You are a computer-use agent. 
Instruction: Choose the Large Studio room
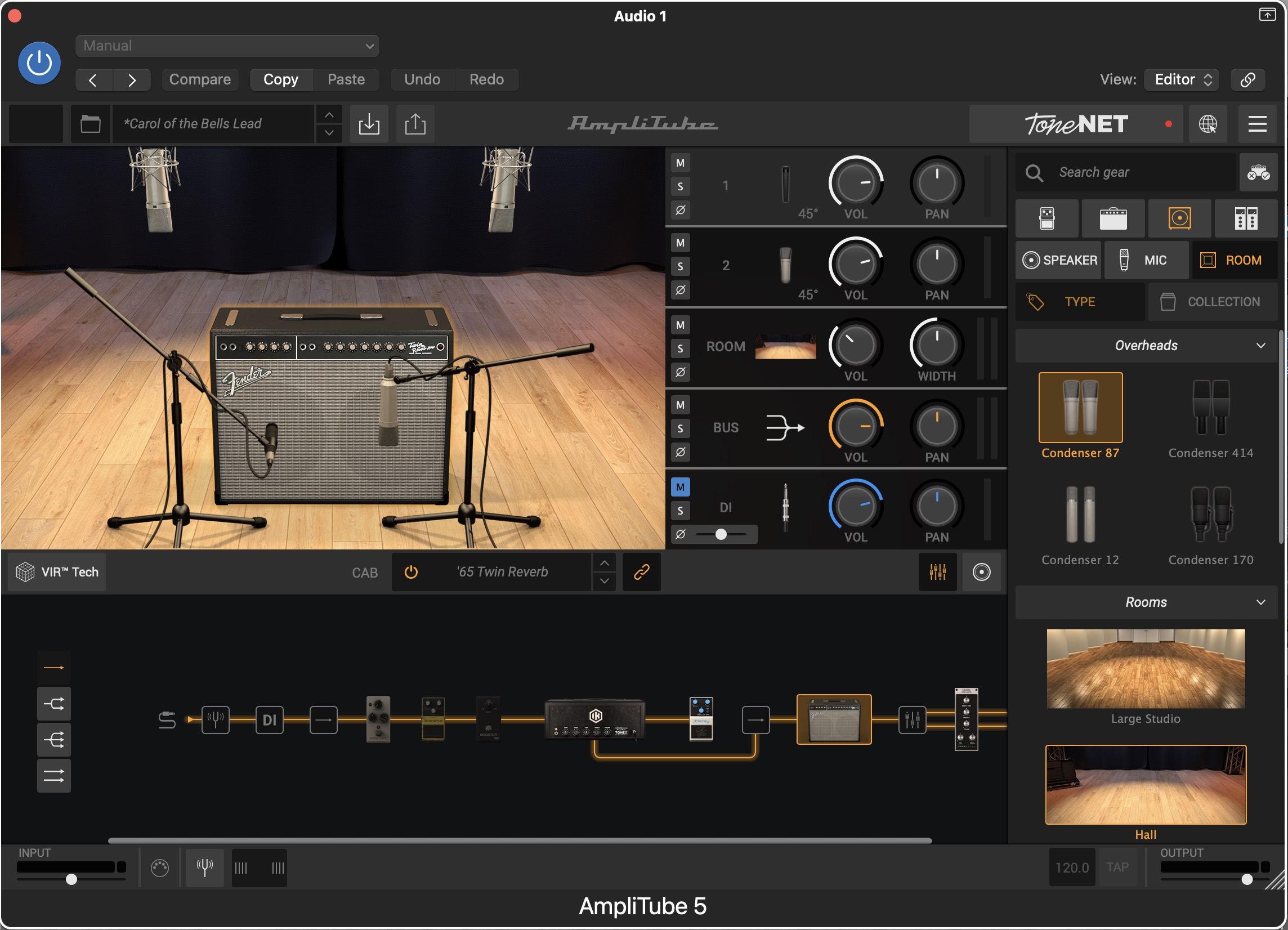click(x=1146, y=669)
